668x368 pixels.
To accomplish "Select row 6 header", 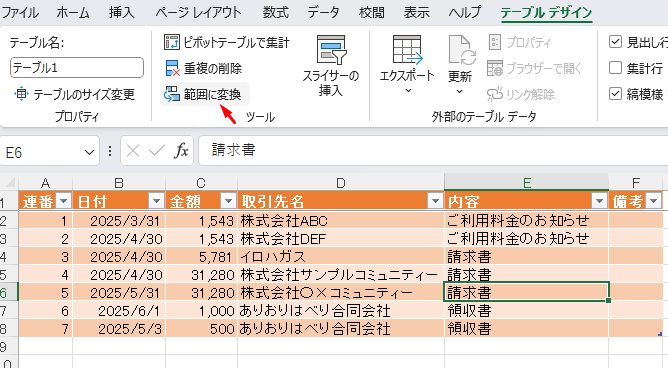I will pyautogui.click(x=9, y=293).
